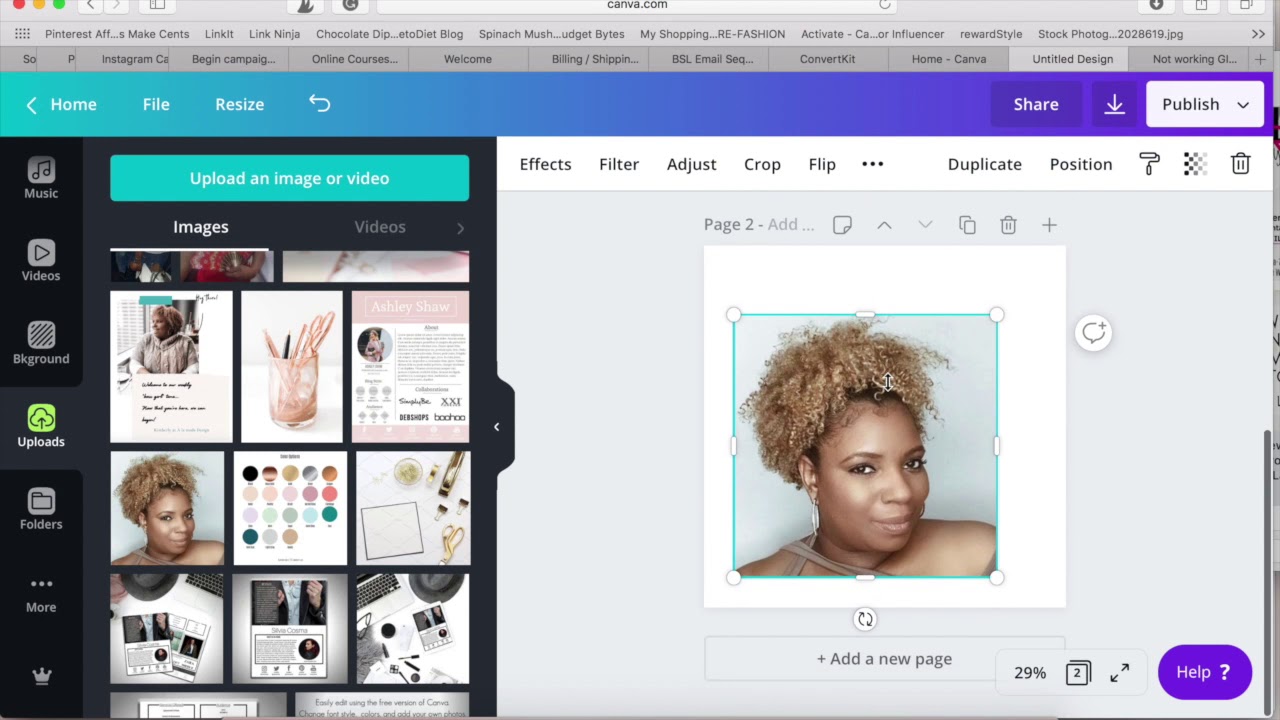Open the Publish dropdown
The width and height of the screenshot is (1280, 720).
point(1205,104)
